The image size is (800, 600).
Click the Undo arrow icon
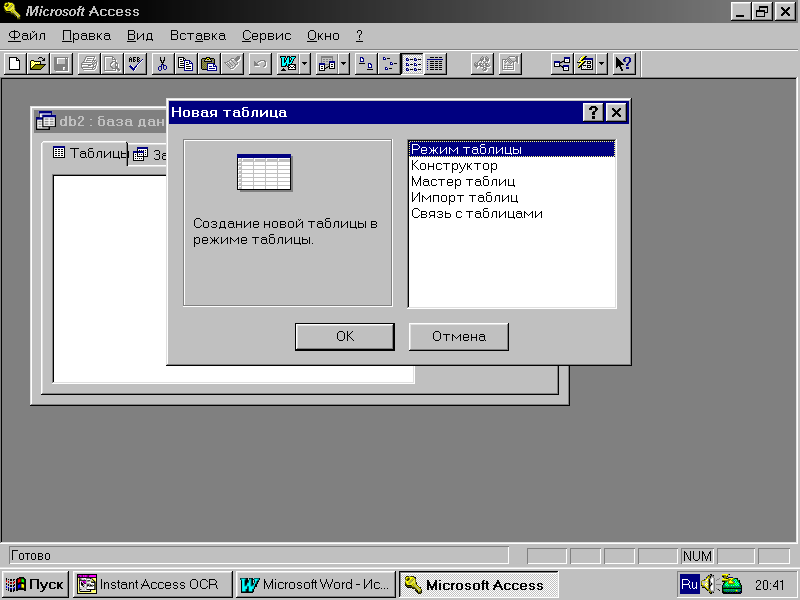click(x=260, y=64)
